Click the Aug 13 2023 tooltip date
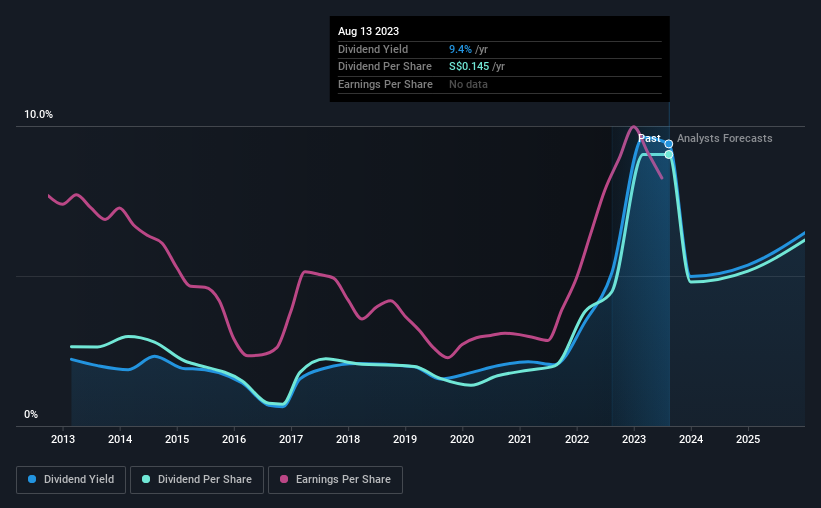The height and width of the screenshot is (508, 821). (x=369, y=31)
